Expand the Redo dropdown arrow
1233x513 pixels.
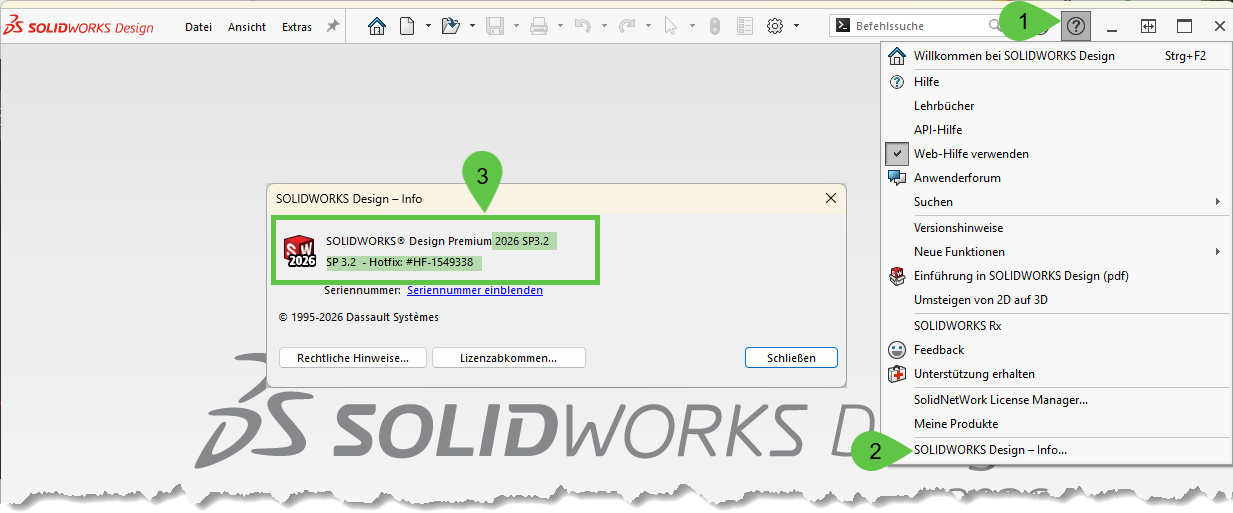[x=648, y=27]
